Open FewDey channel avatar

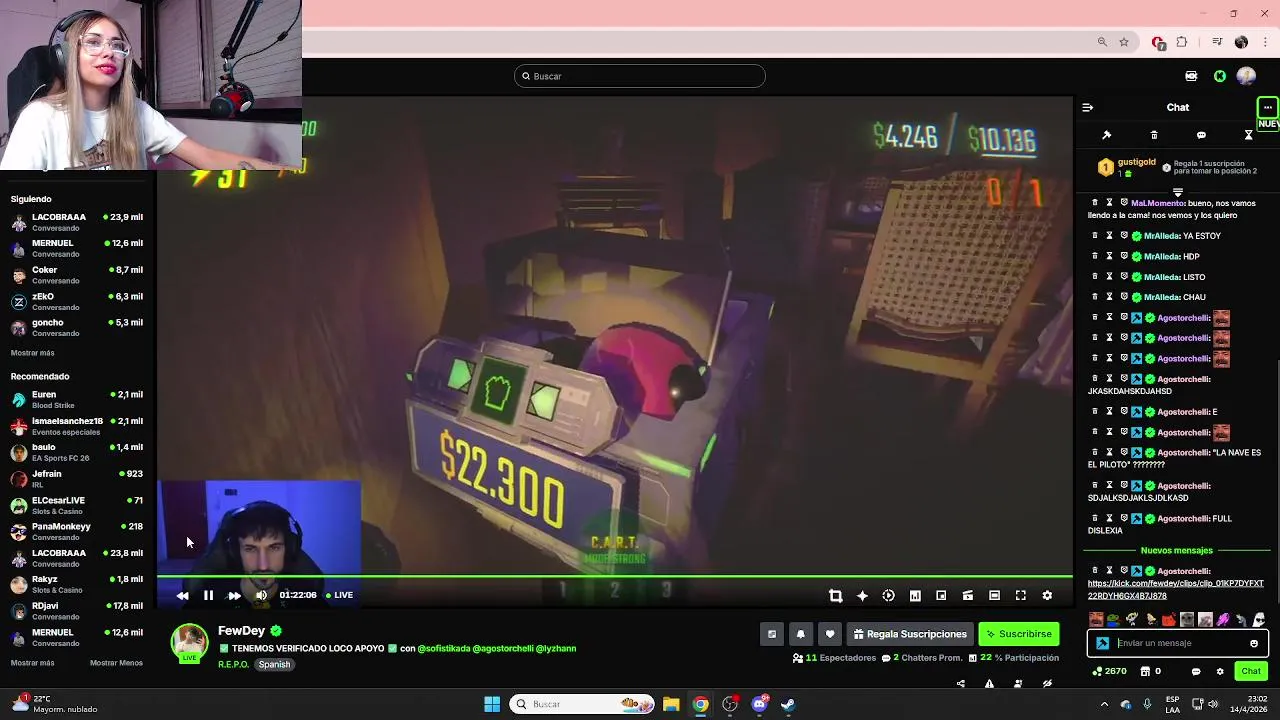(x=189, y=643)
